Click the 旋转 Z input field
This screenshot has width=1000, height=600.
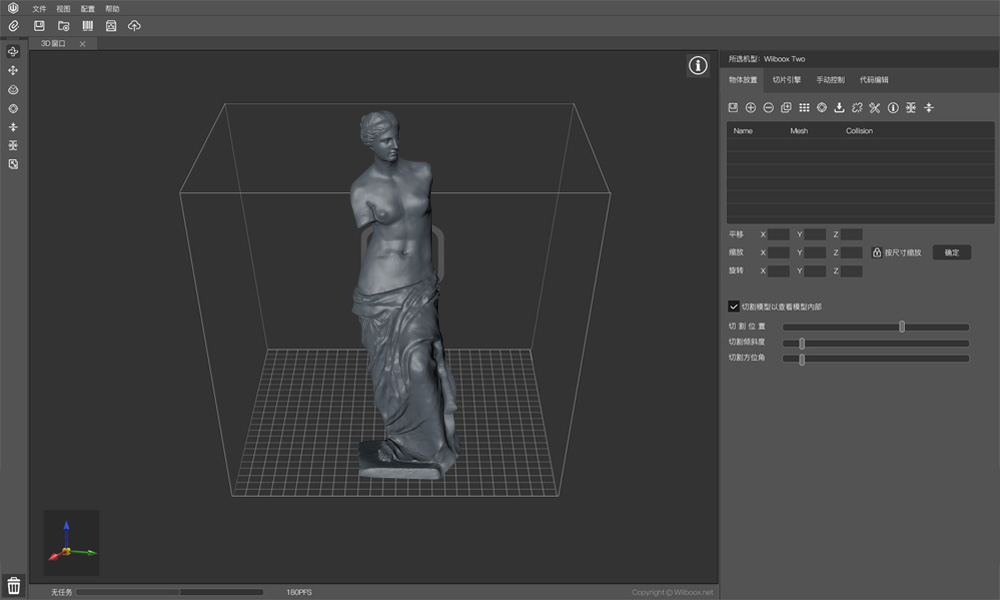851,271
